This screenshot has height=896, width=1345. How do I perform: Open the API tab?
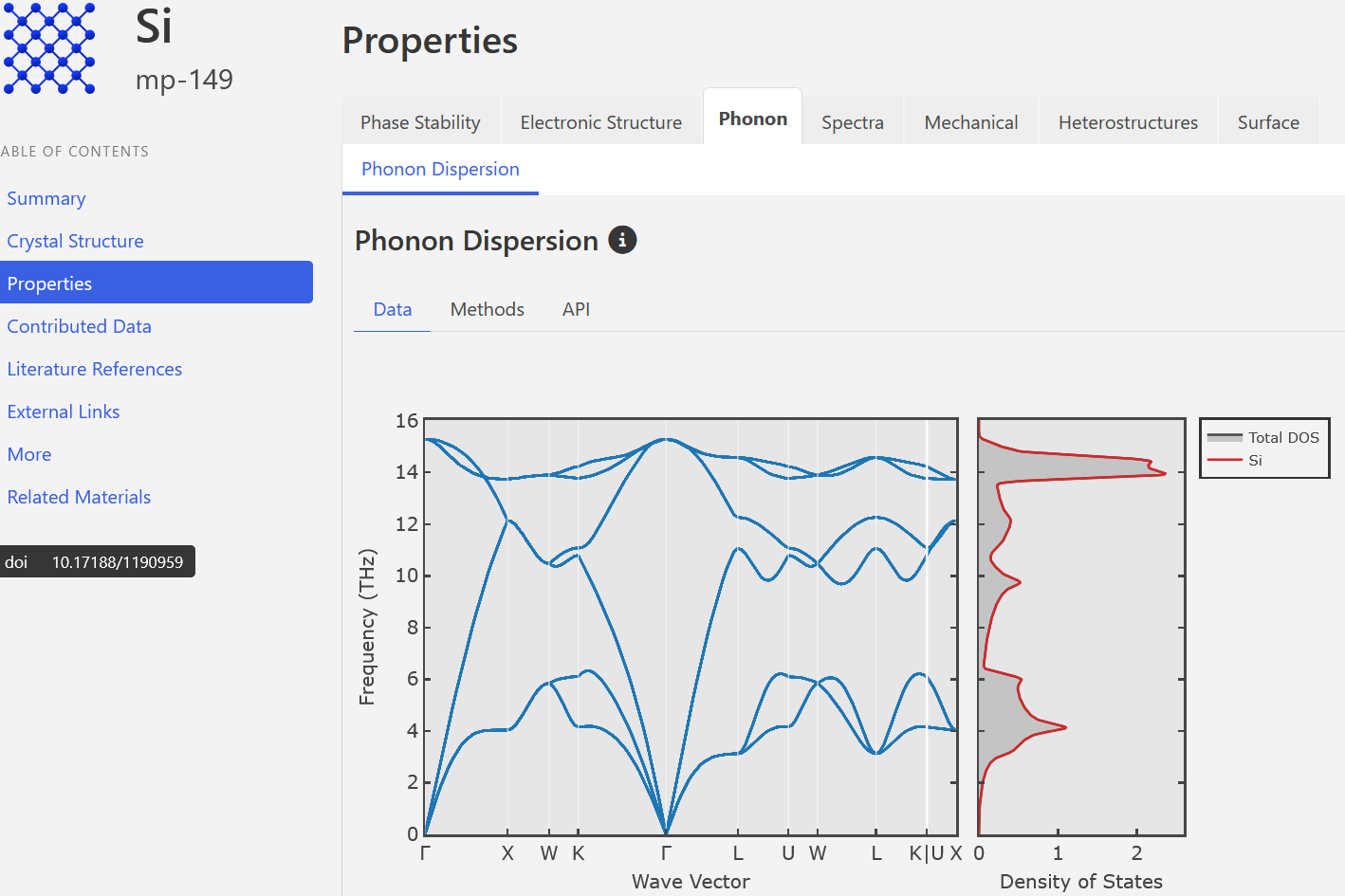[x=576, y=310]
